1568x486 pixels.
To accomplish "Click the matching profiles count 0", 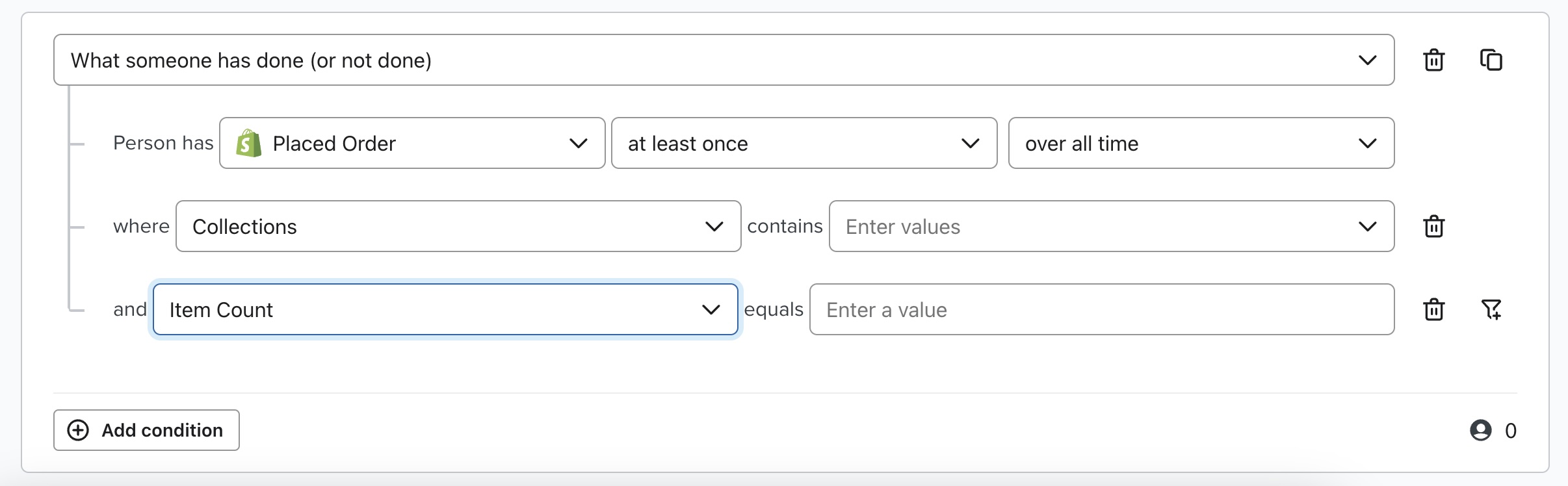I will (x=1510, y=430).
